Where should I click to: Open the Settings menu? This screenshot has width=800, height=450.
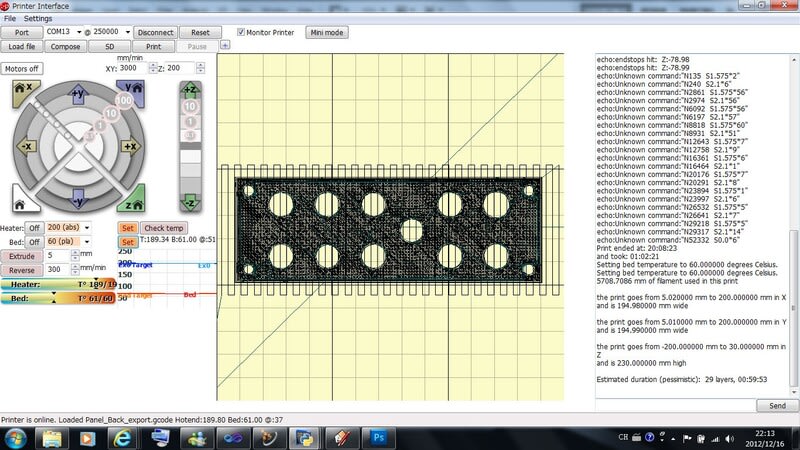click(x=38, y=18)
